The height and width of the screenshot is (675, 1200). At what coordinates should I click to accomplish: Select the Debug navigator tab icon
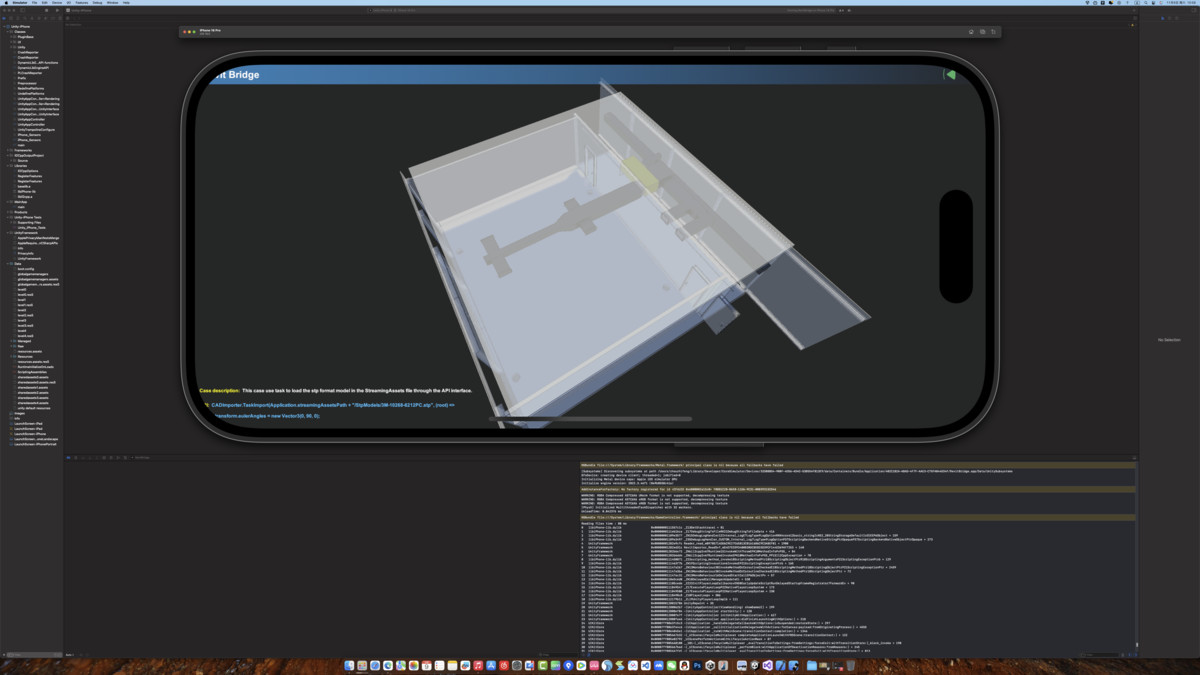[x=46, y=18]
